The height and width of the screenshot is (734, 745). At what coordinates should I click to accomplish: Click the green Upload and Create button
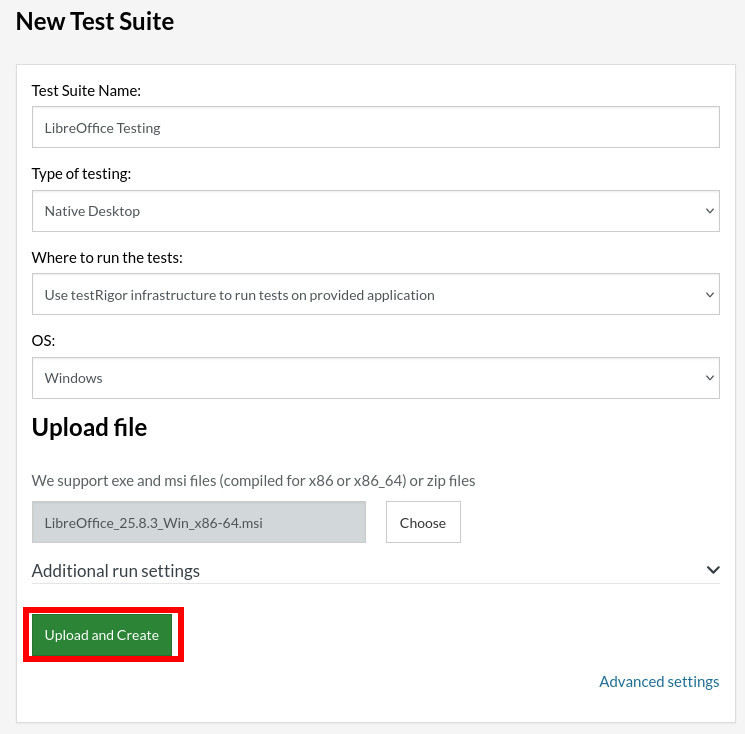point(102,635)
